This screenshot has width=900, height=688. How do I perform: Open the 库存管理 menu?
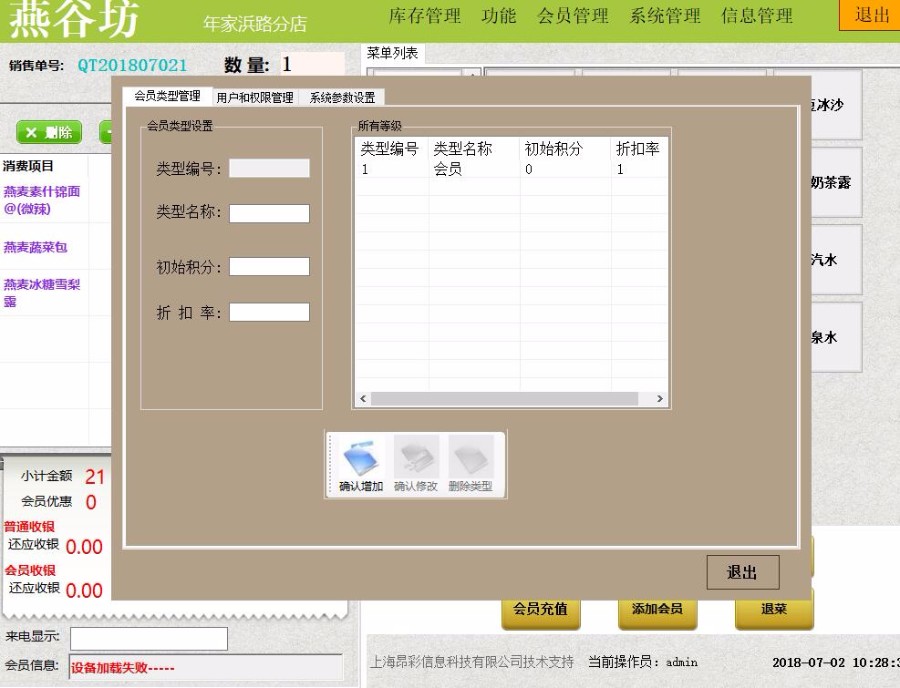[425, 16]
